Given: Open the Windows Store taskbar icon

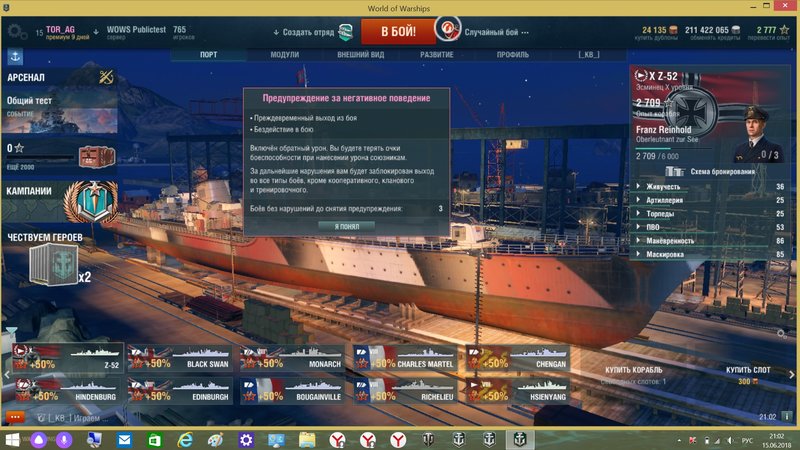Looking at the screenshot, I should point(155,439).
